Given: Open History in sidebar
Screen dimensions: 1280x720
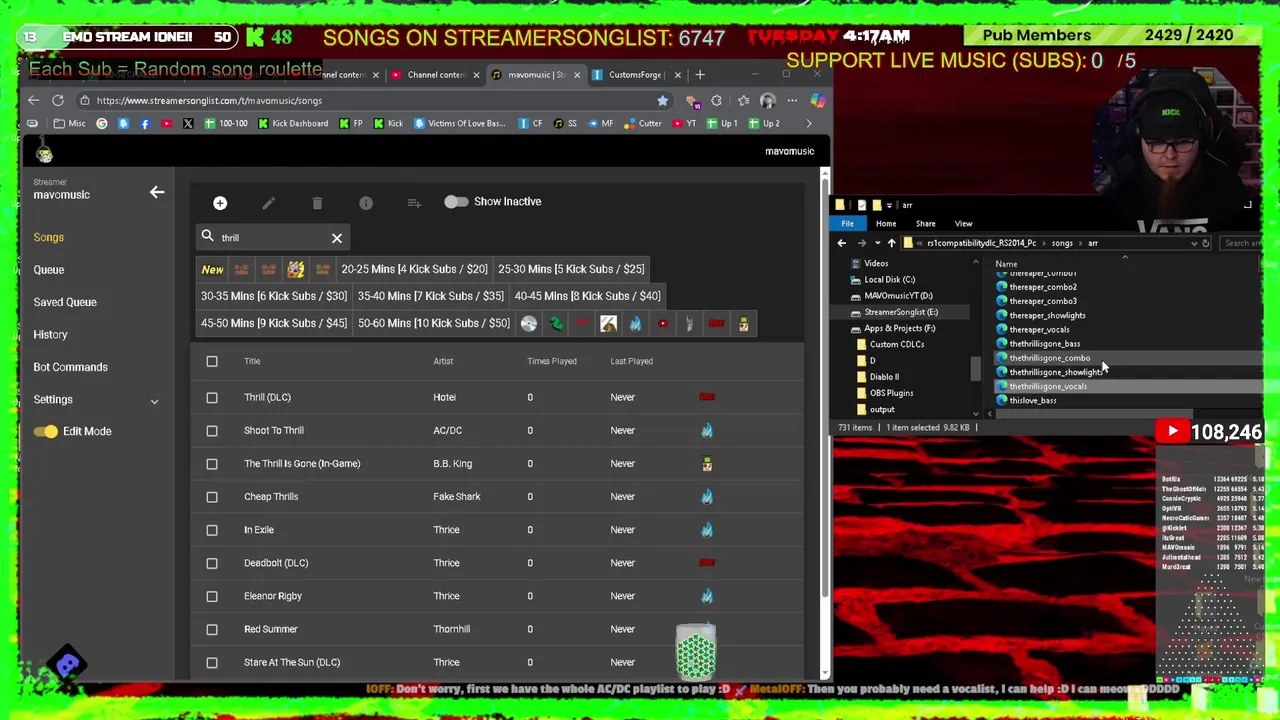Looking at the screenshot, I should tap(50, 335).
